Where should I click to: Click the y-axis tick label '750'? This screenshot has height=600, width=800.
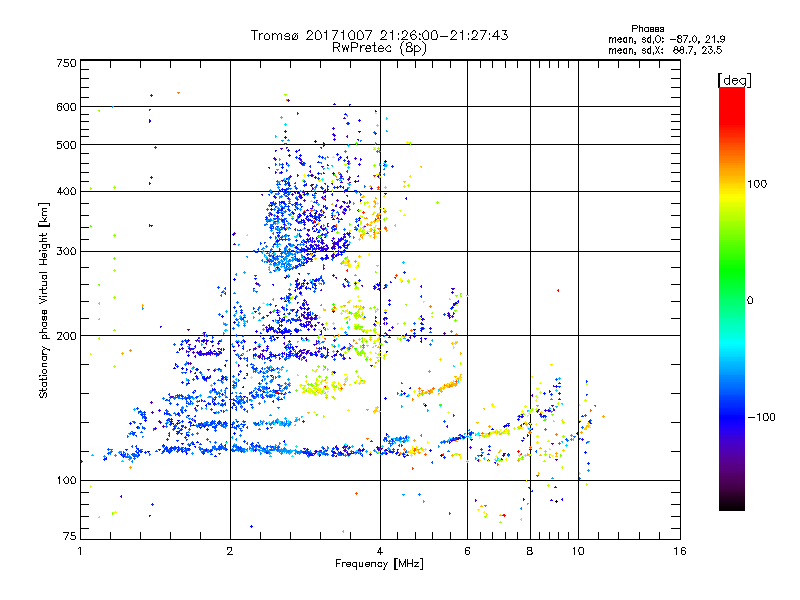click(66, 63)
